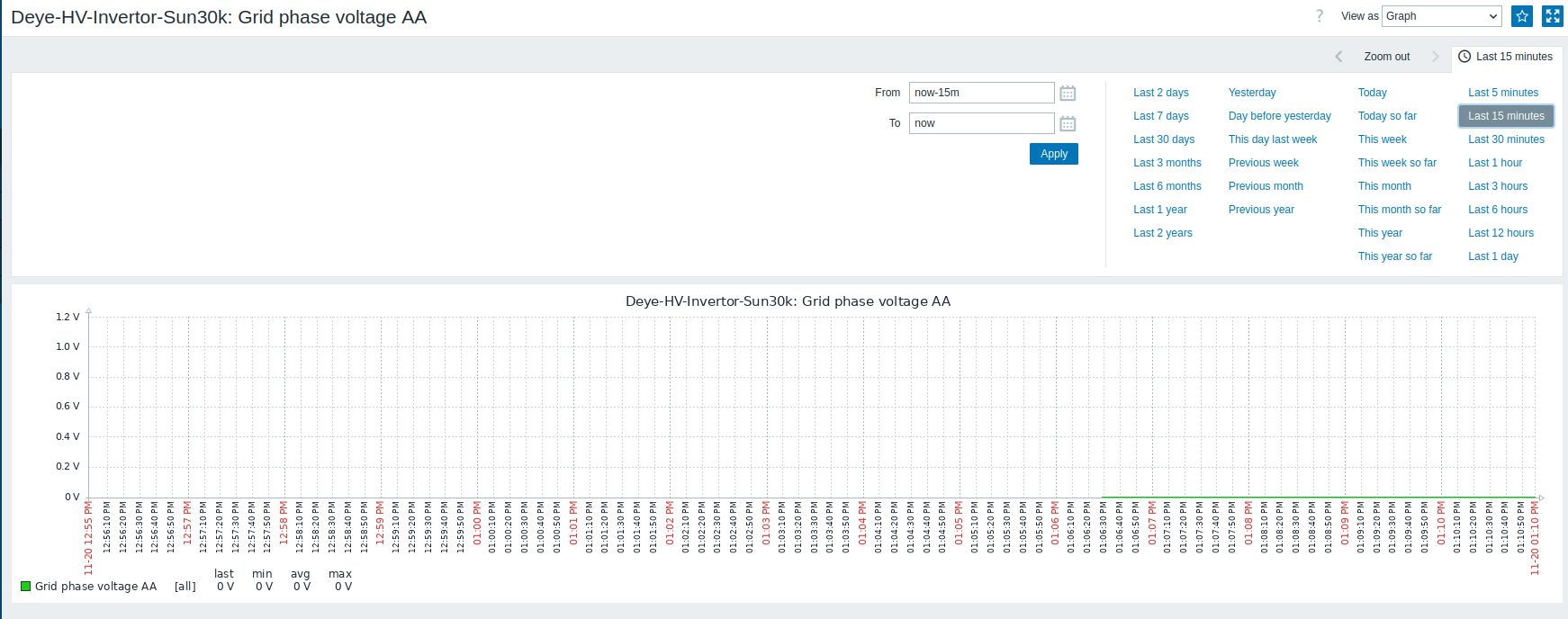Open the View as Graph dropdown

click(1442, 16)
